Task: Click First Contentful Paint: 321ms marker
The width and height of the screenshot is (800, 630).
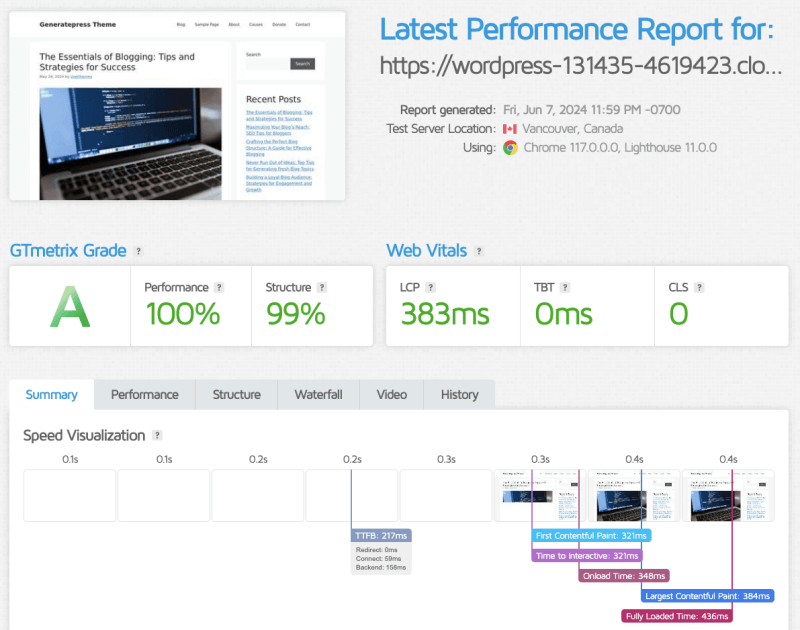Action: pos(591,536)
